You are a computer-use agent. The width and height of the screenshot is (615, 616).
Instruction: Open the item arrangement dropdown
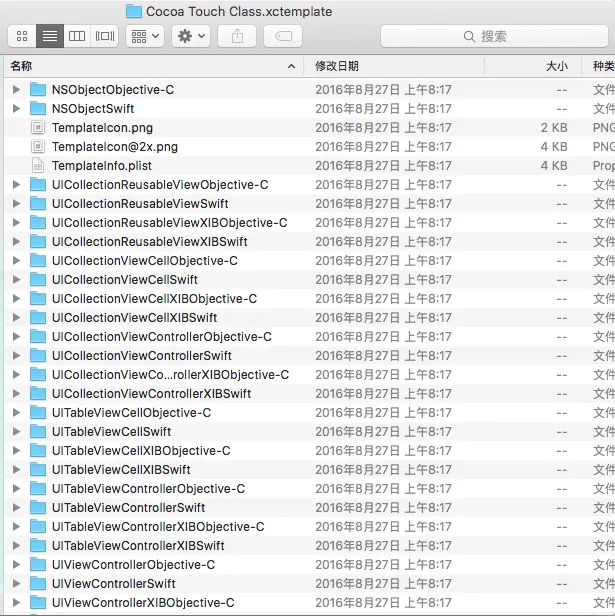click(145, 36)
